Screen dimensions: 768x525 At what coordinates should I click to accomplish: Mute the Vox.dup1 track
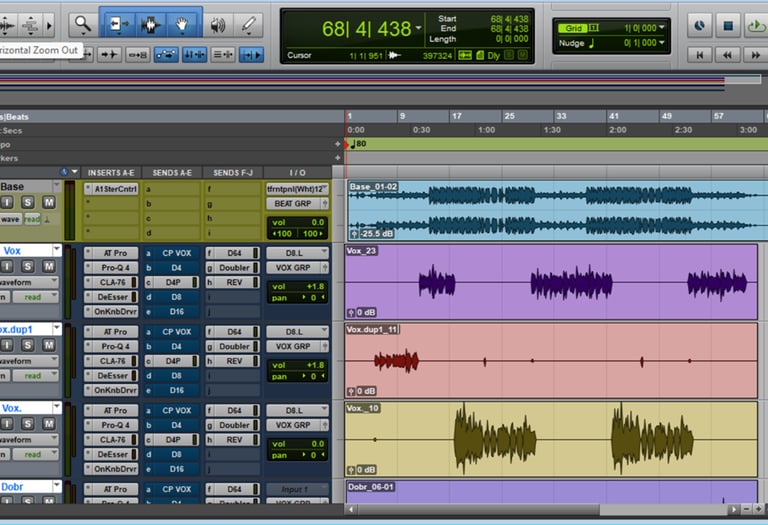click(48, 345)
